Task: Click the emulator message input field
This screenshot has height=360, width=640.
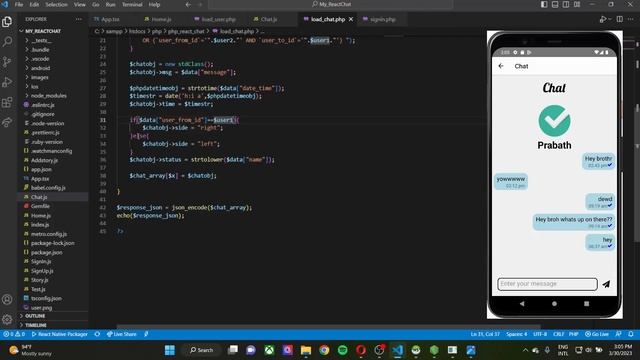Action: click(x=547, y=284)
